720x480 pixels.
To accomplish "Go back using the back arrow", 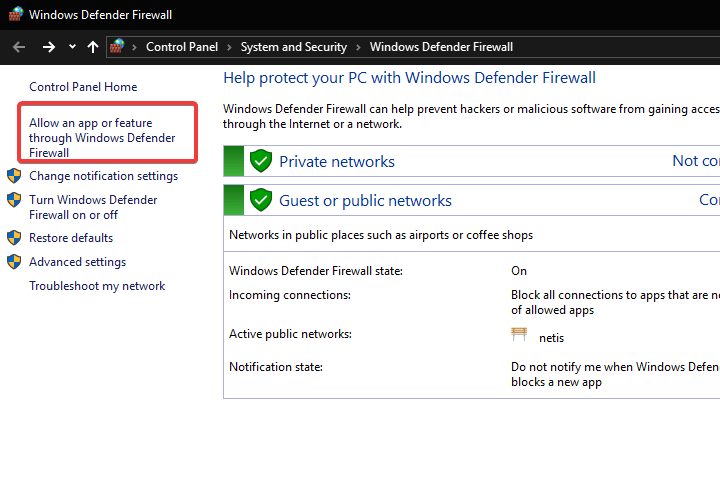I will coord(19,47).
